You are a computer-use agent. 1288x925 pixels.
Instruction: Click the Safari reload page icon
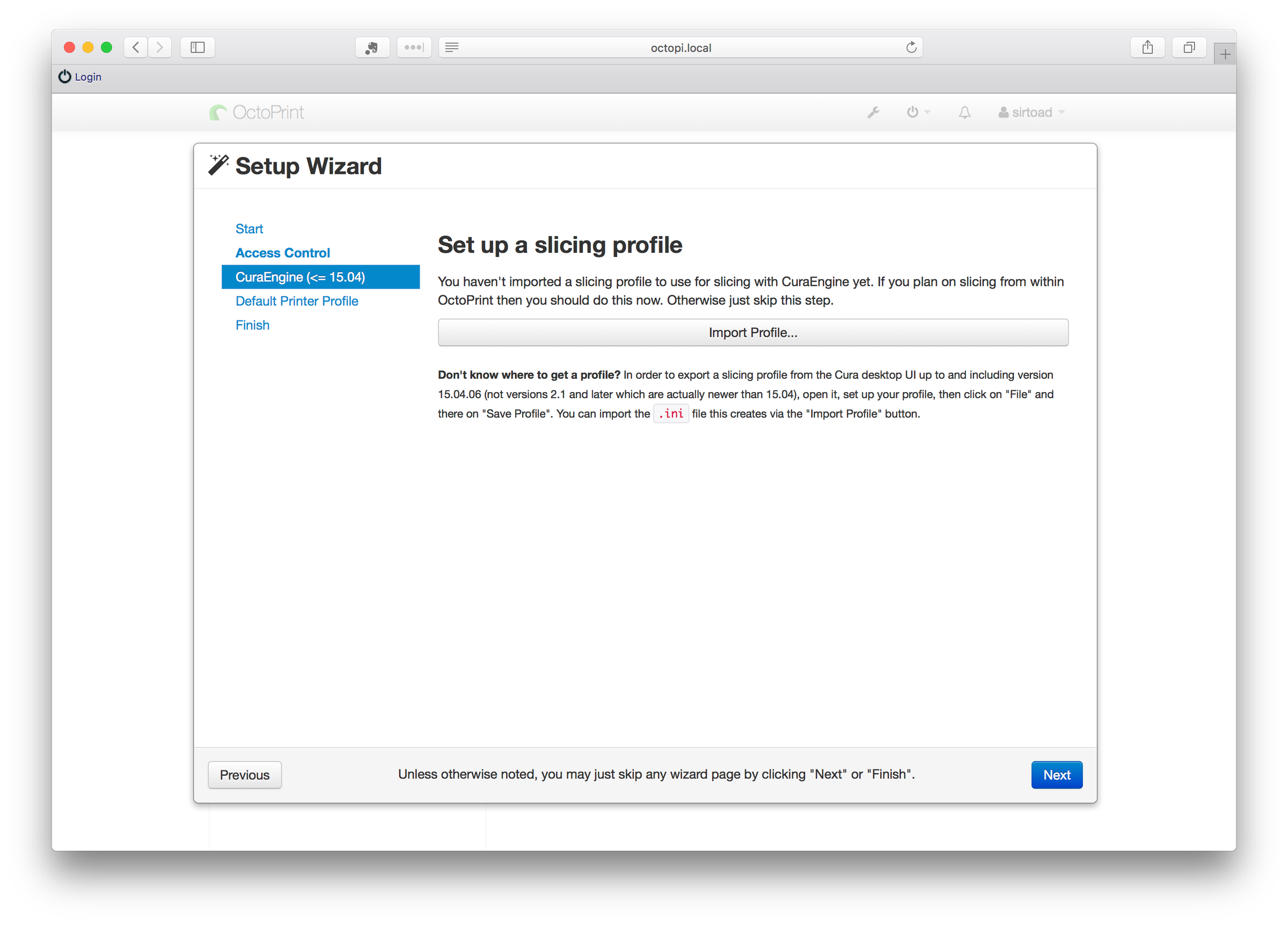point(911,47)
